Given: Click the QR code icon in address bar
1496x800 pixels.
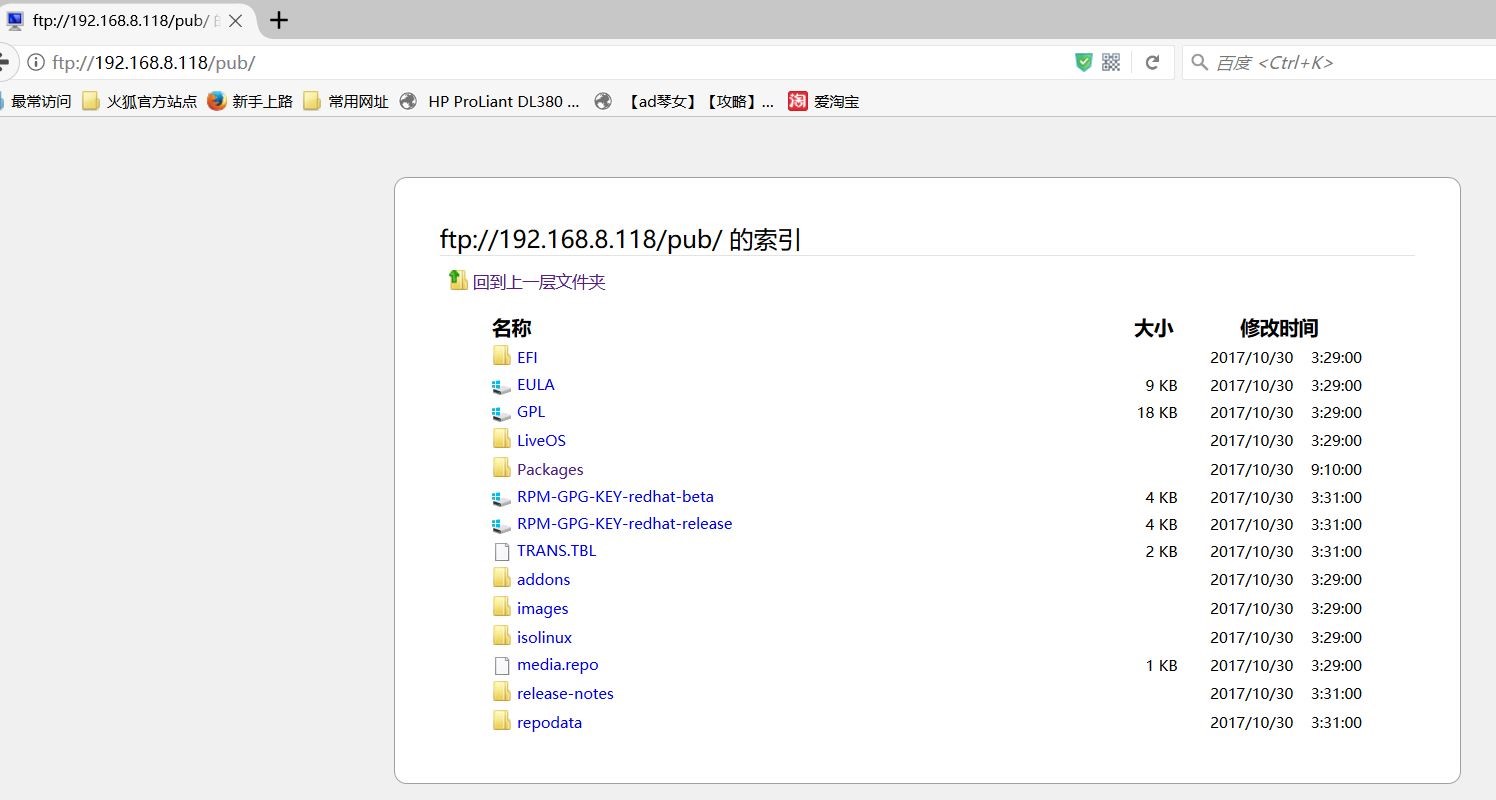Looking at the screenshot, I should point(1111,62).
